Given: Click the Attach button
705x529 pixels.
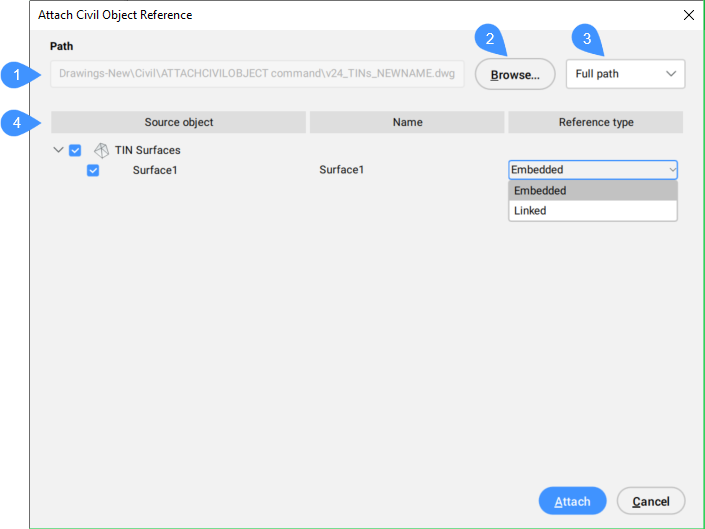Looking at the screenshot, I should click(572, 501).
